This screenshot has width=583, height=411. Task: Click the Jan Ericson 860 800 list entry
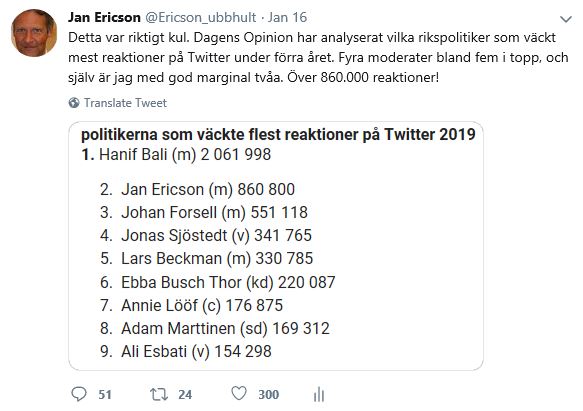tap(197, 189)
